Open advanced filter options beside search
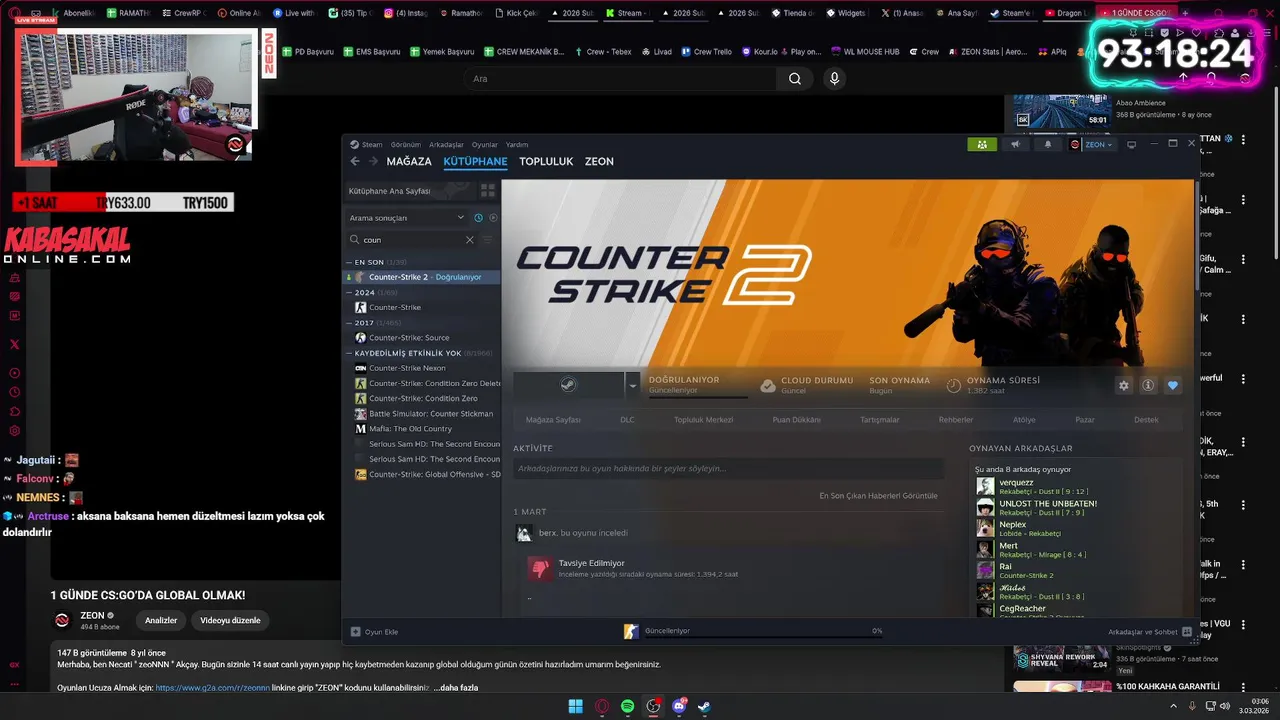The height and width of the screenshot is (720, 1280). pos(488,240)
